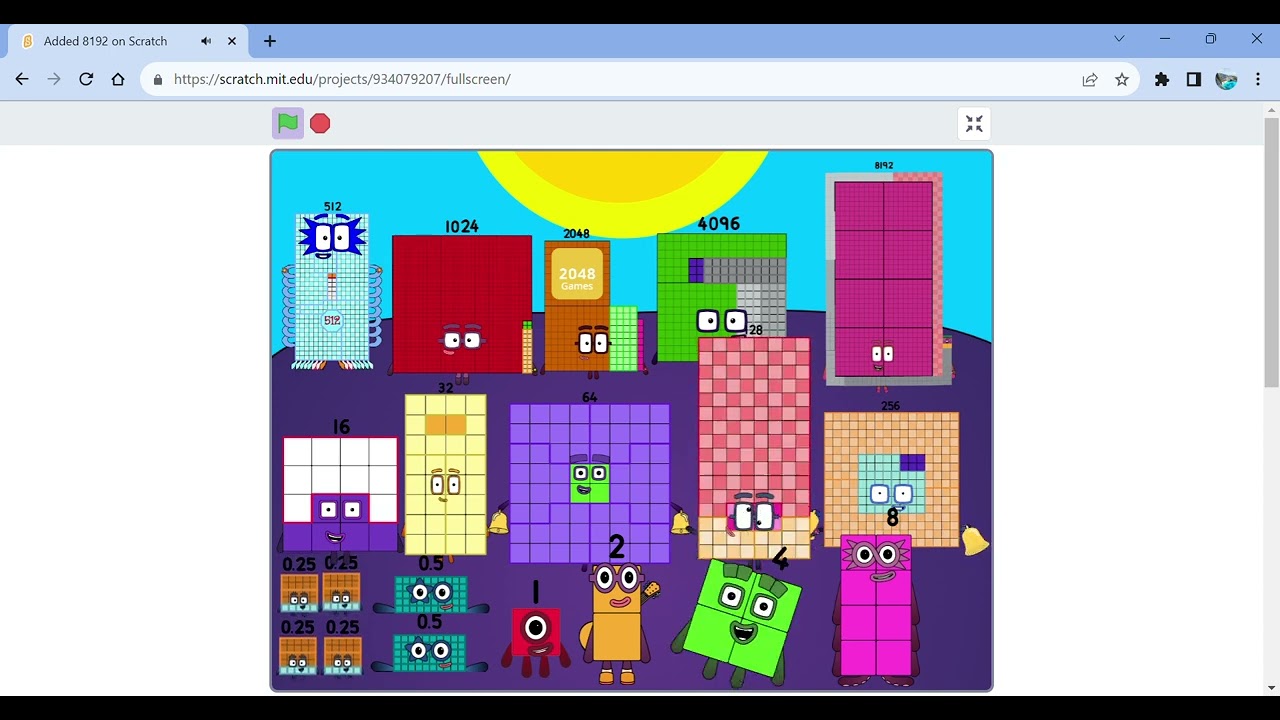Viewport: 1280px width, 720px height.
Task: Open the Extensions puzzle icon
Action: (x=1162, y=79)
